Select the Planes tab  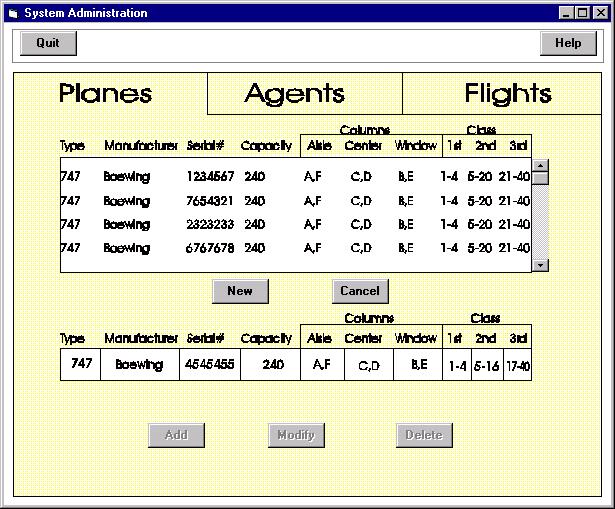pos(105,94)
